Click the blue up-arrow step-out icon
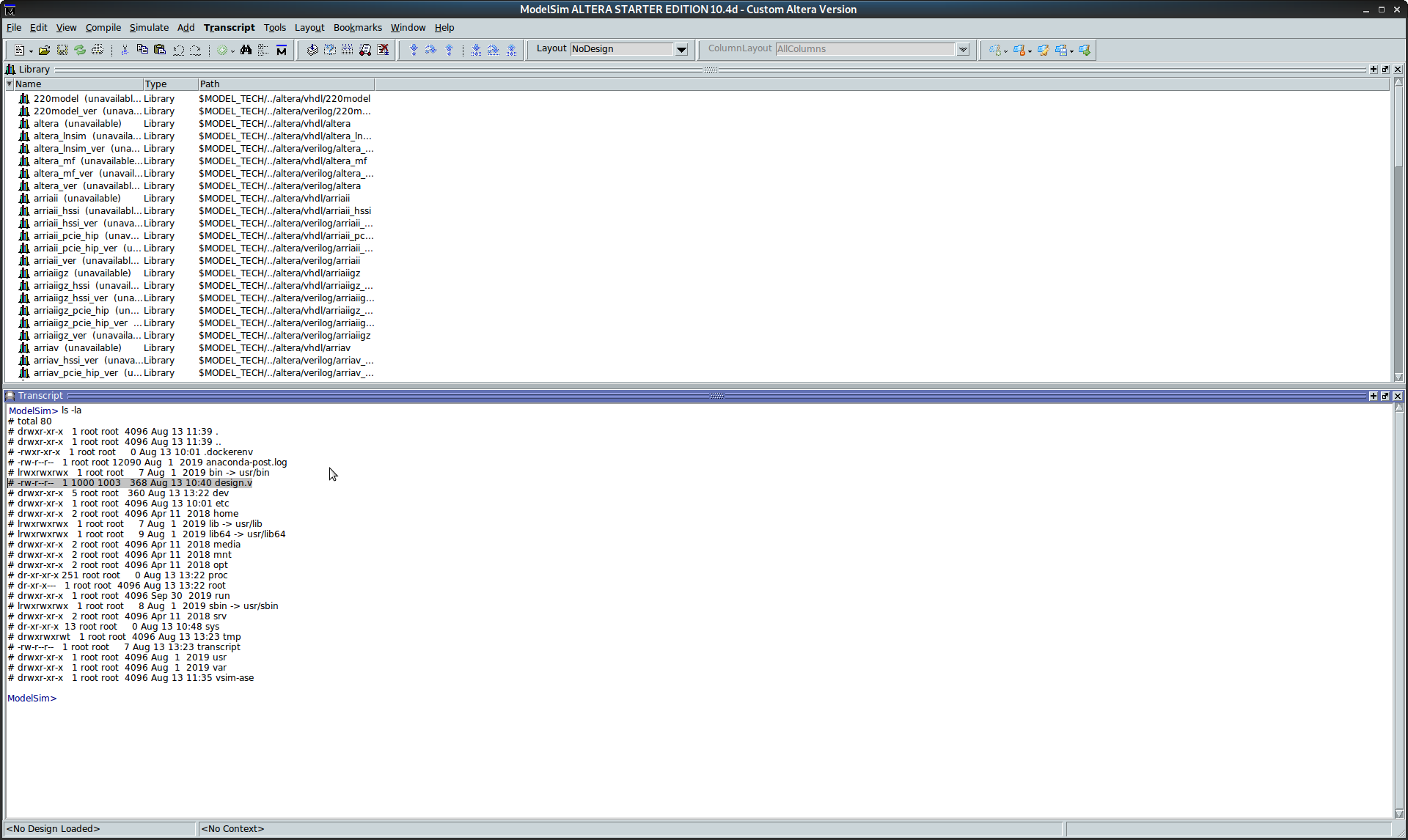Viewport: 1408px width, 840px height. (449, 50)
